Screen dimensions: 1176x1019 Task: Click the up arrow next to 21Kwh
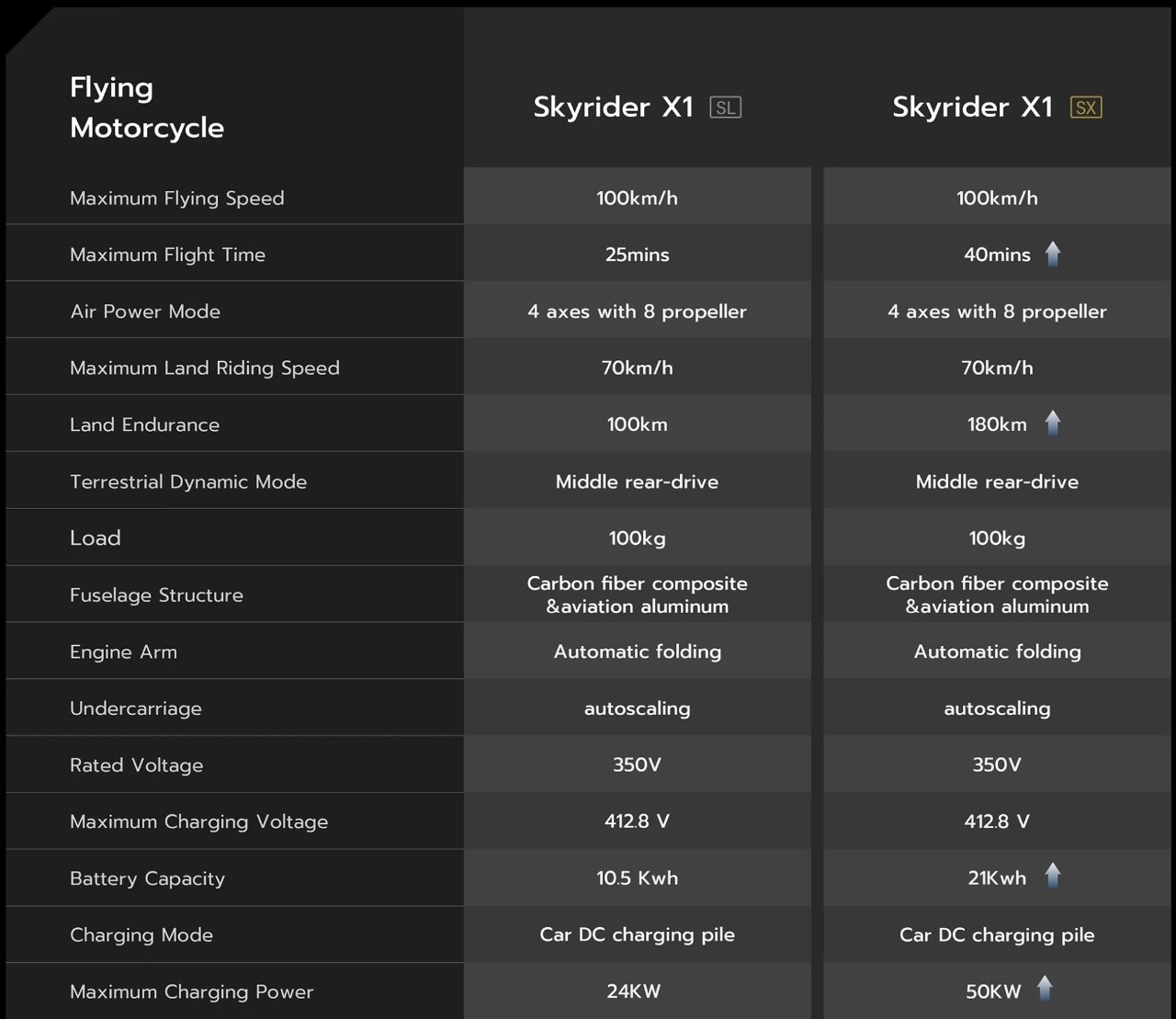coord(1053,876)
